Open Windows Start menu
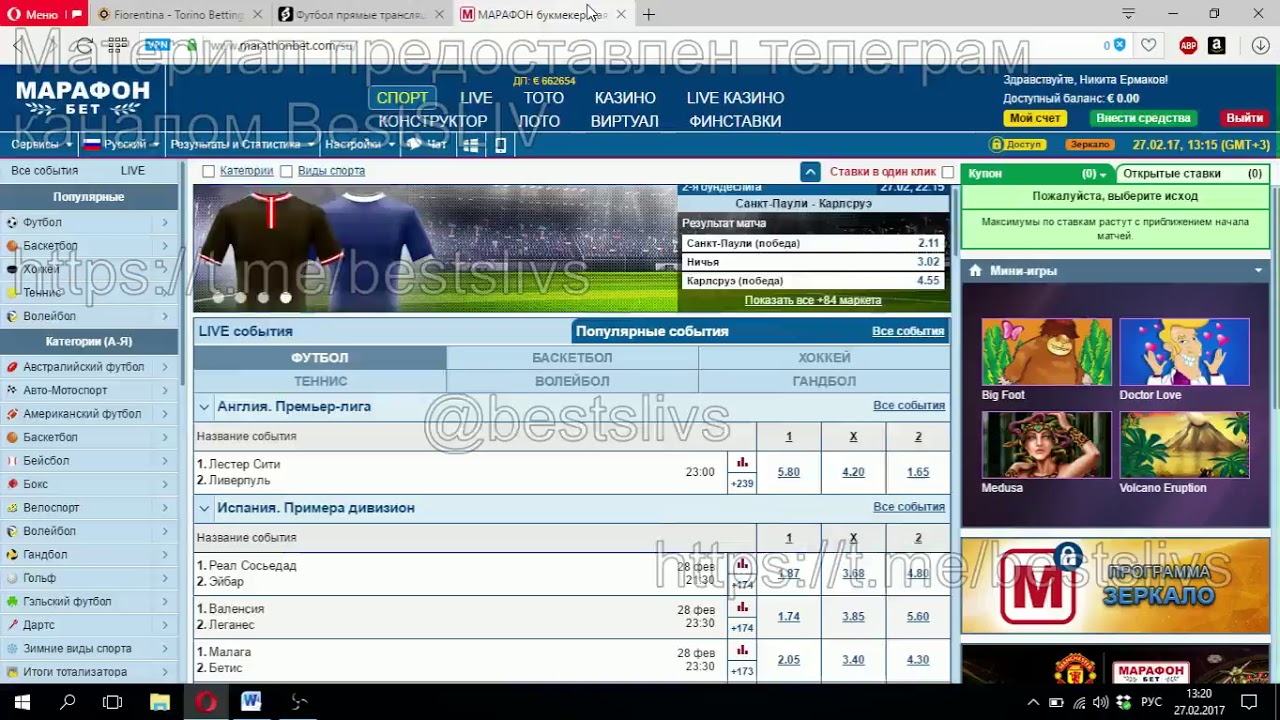 click(22, 702)
